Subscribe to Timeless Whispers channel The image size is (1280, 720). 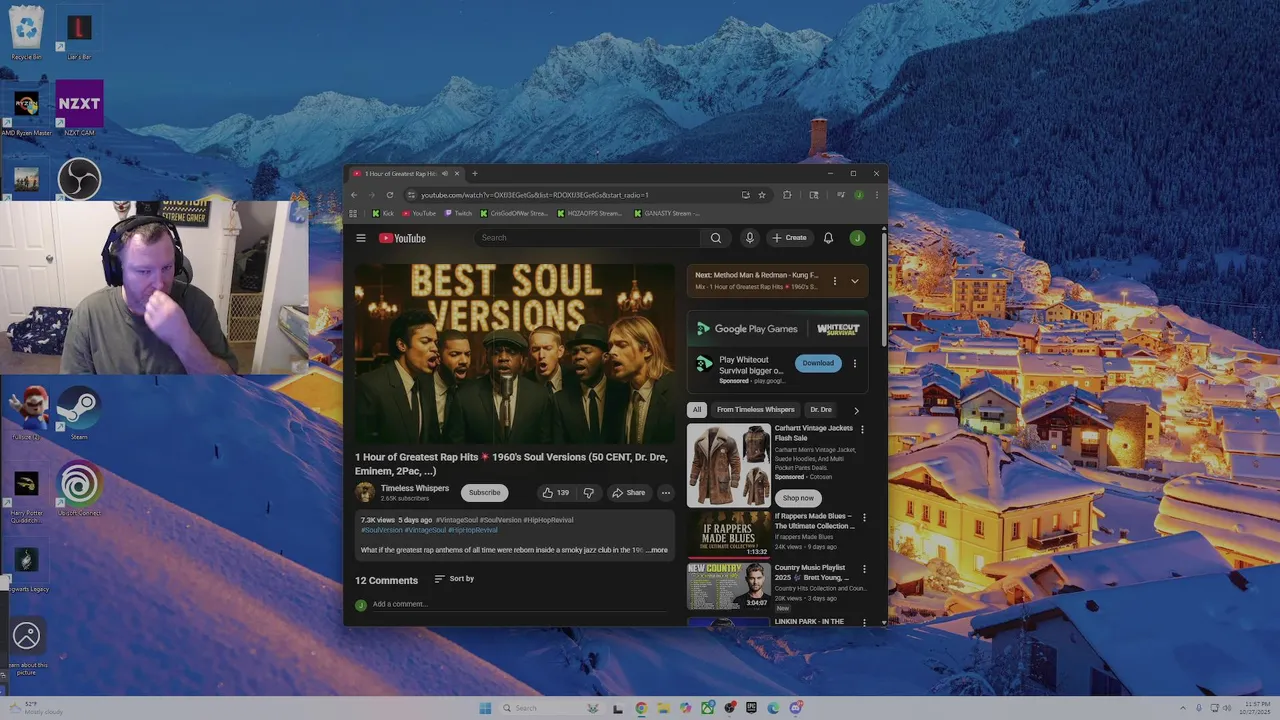click(x=484, y=492)
